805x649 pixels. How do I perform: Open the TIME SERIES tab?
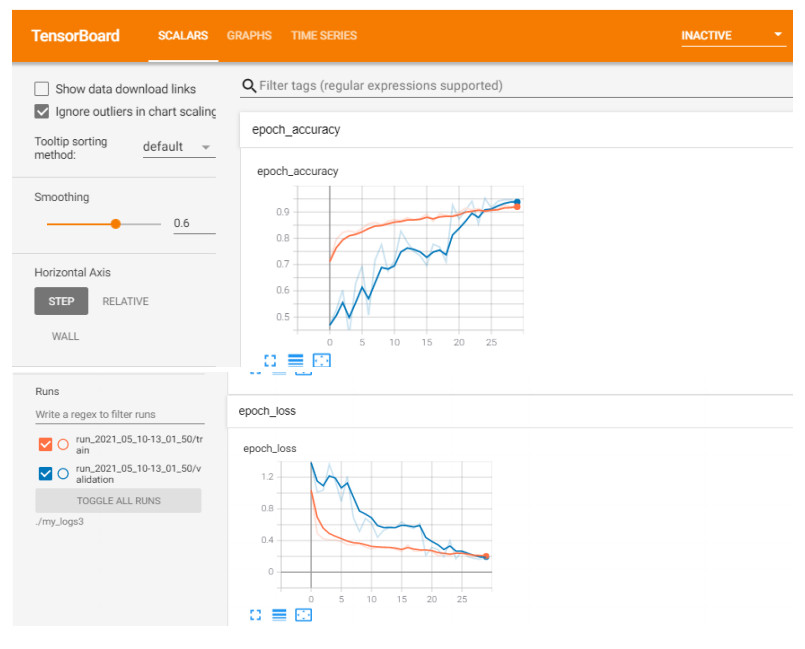pyautogui.click(x=323, y=36)
